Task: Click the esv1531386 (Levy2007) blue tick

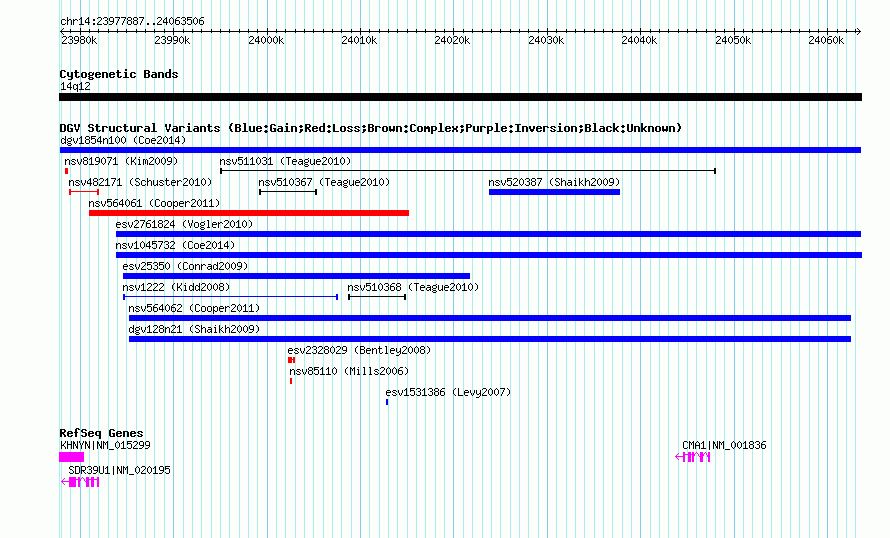Action: (387, 402)
